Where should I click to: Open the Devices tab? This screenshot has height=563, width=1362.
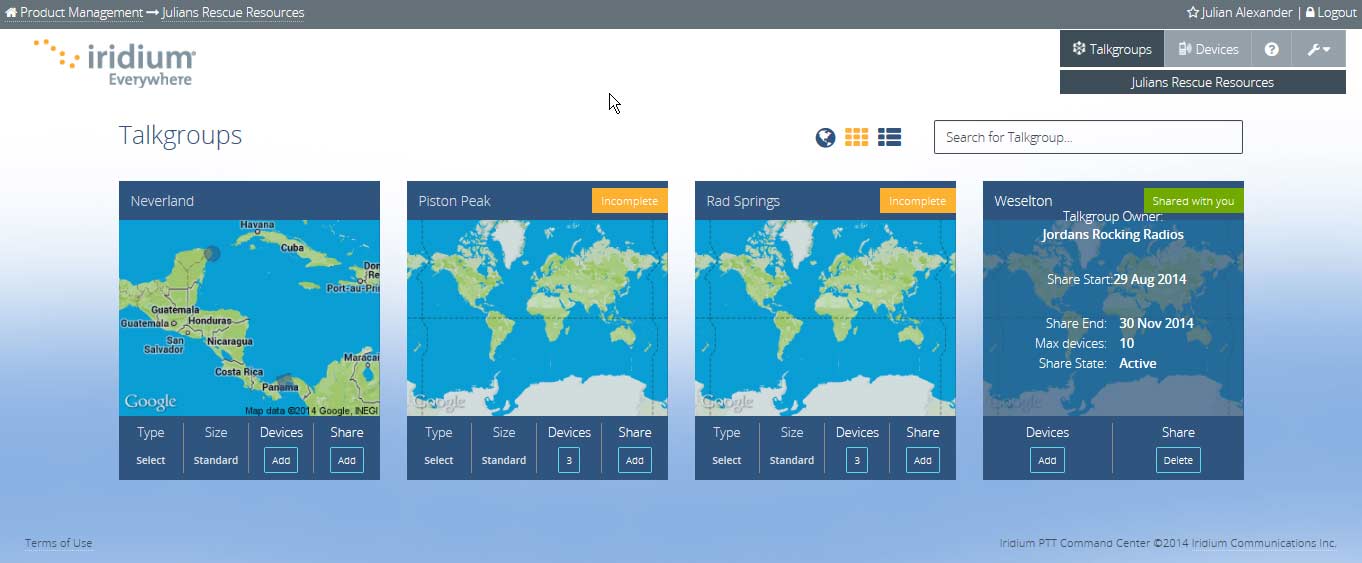pyautogui.click(x=1208, y=49)
